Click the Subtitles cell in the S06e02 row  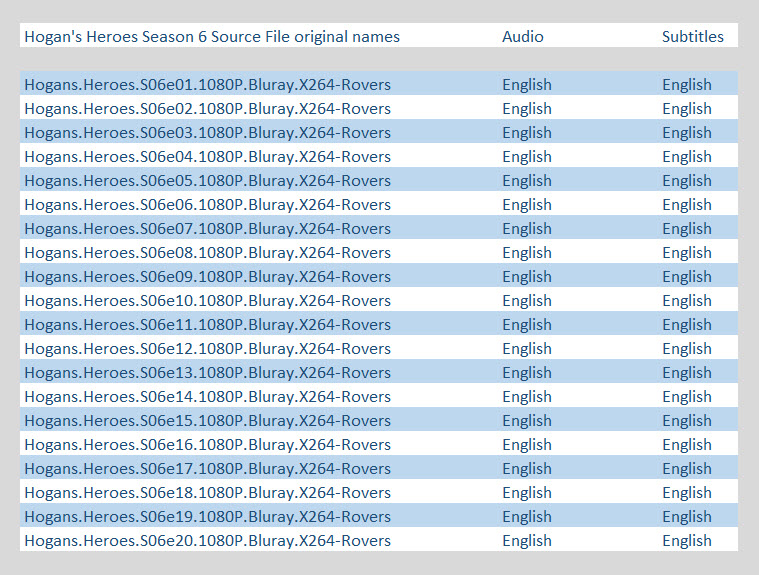coord(687,109)
